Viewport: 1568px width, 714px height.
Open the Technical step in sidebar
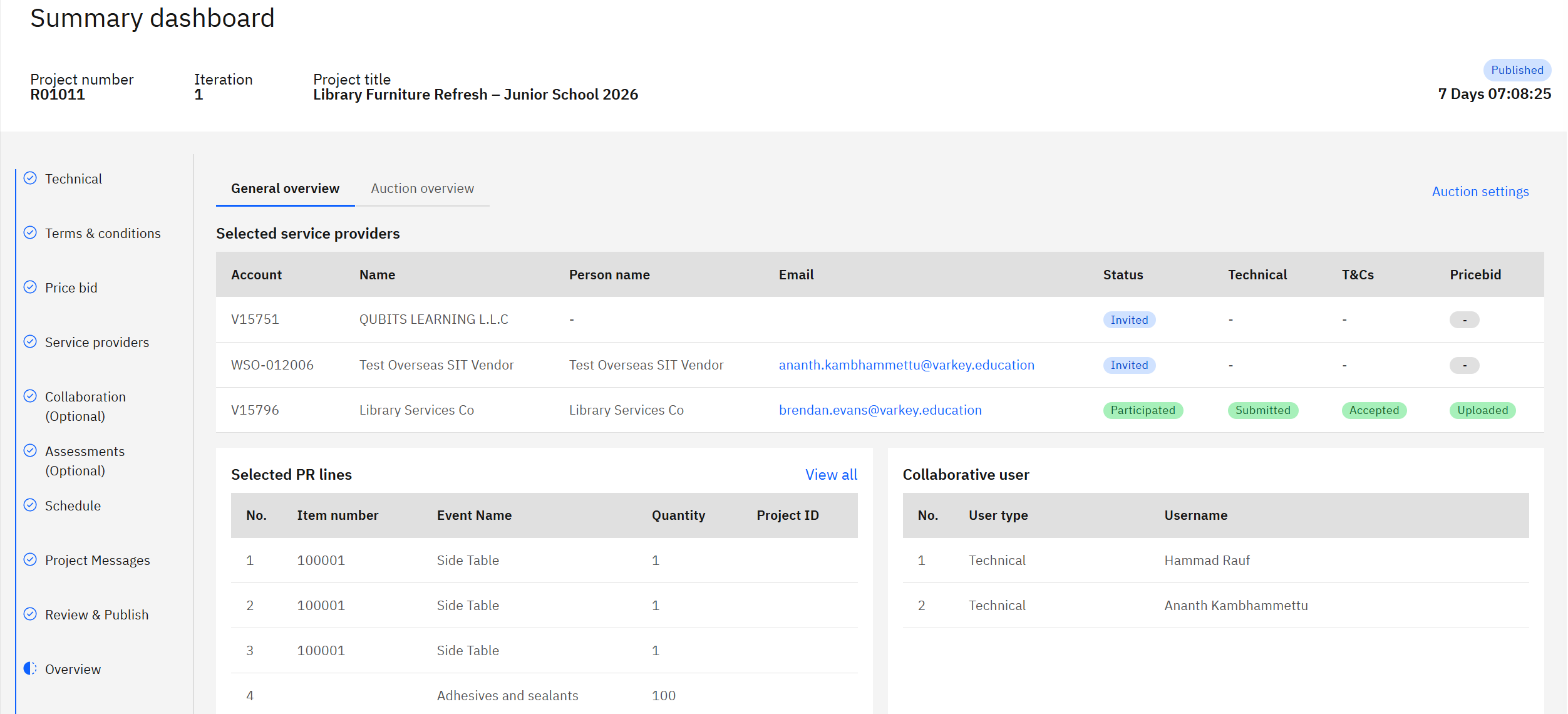coord(73,179)
